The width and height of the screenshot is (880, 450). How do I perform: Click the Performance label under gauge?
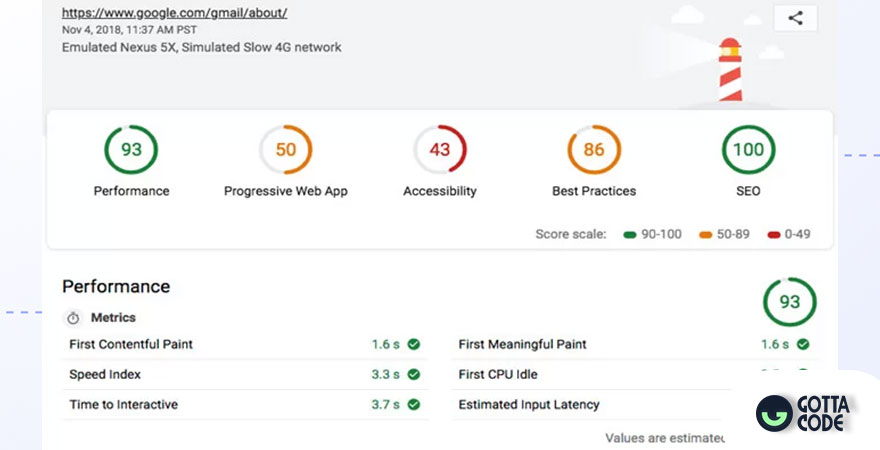point(131,191)
